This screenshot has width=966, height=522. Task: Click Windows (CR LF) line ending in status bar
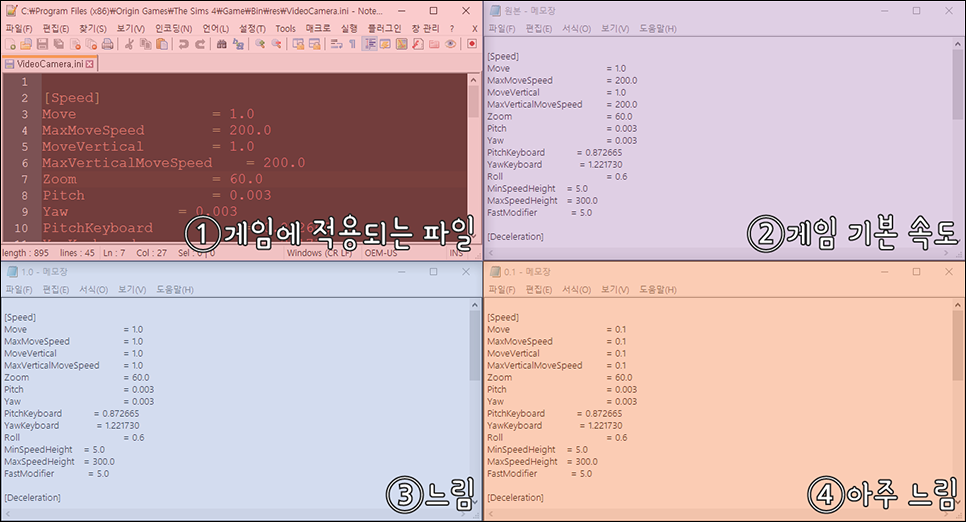click(318, 253)
